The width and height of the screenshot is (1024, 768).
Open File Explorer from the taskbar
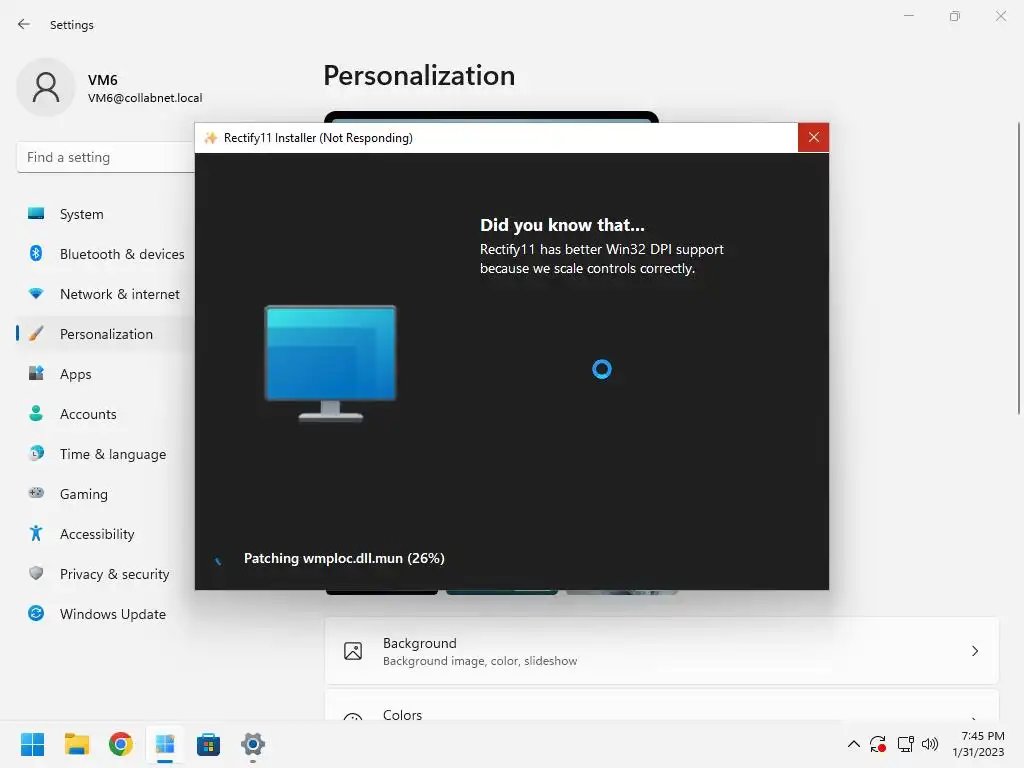76,744
